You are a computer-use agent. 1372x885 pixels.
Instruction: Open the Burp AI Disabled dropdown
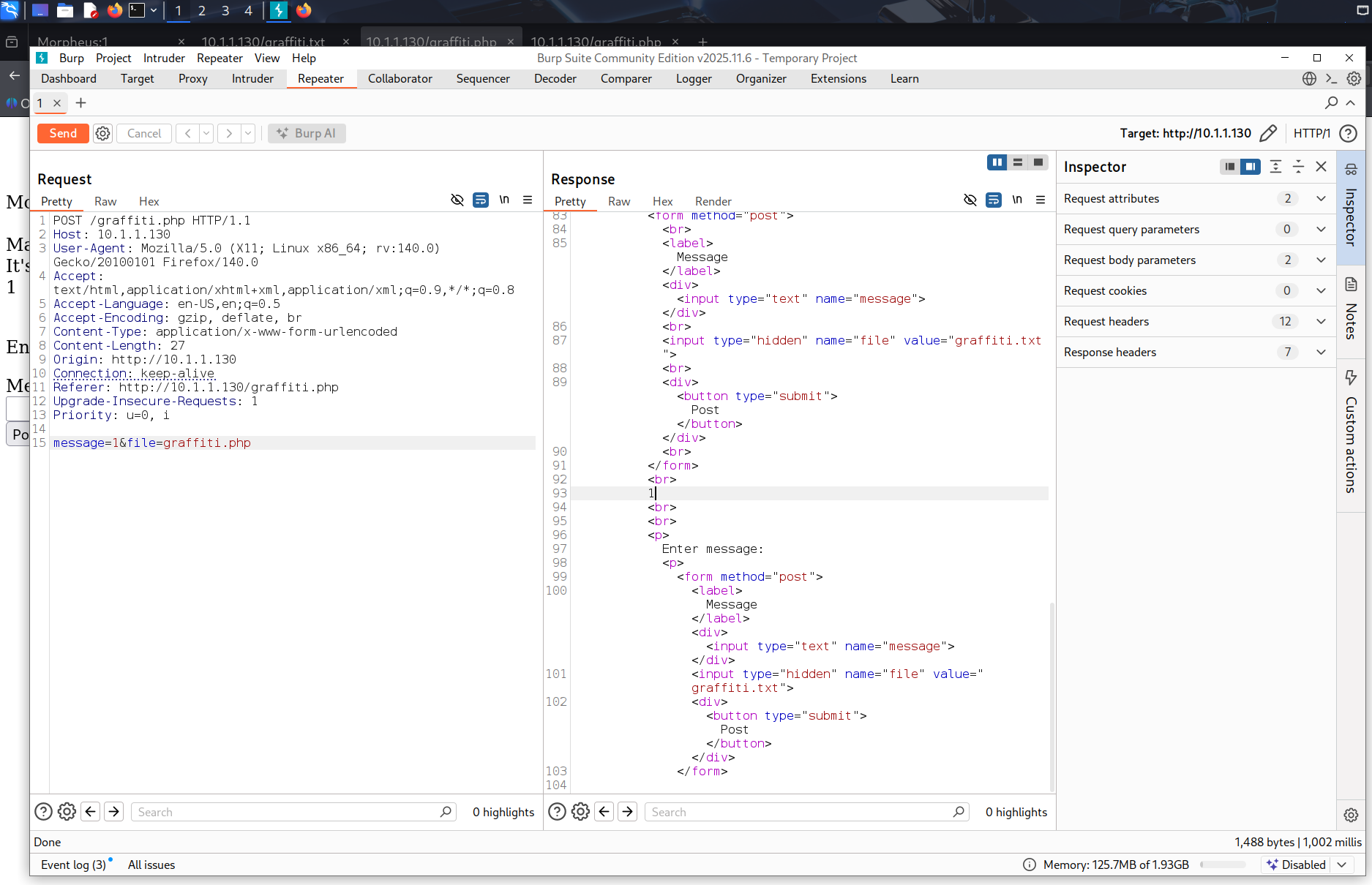click(x=1341, y=865)
